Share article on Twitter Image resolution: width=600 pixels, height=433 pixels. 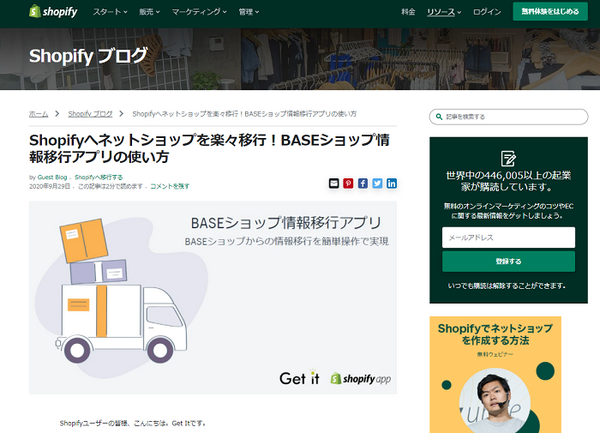click(x=377, y=183)
